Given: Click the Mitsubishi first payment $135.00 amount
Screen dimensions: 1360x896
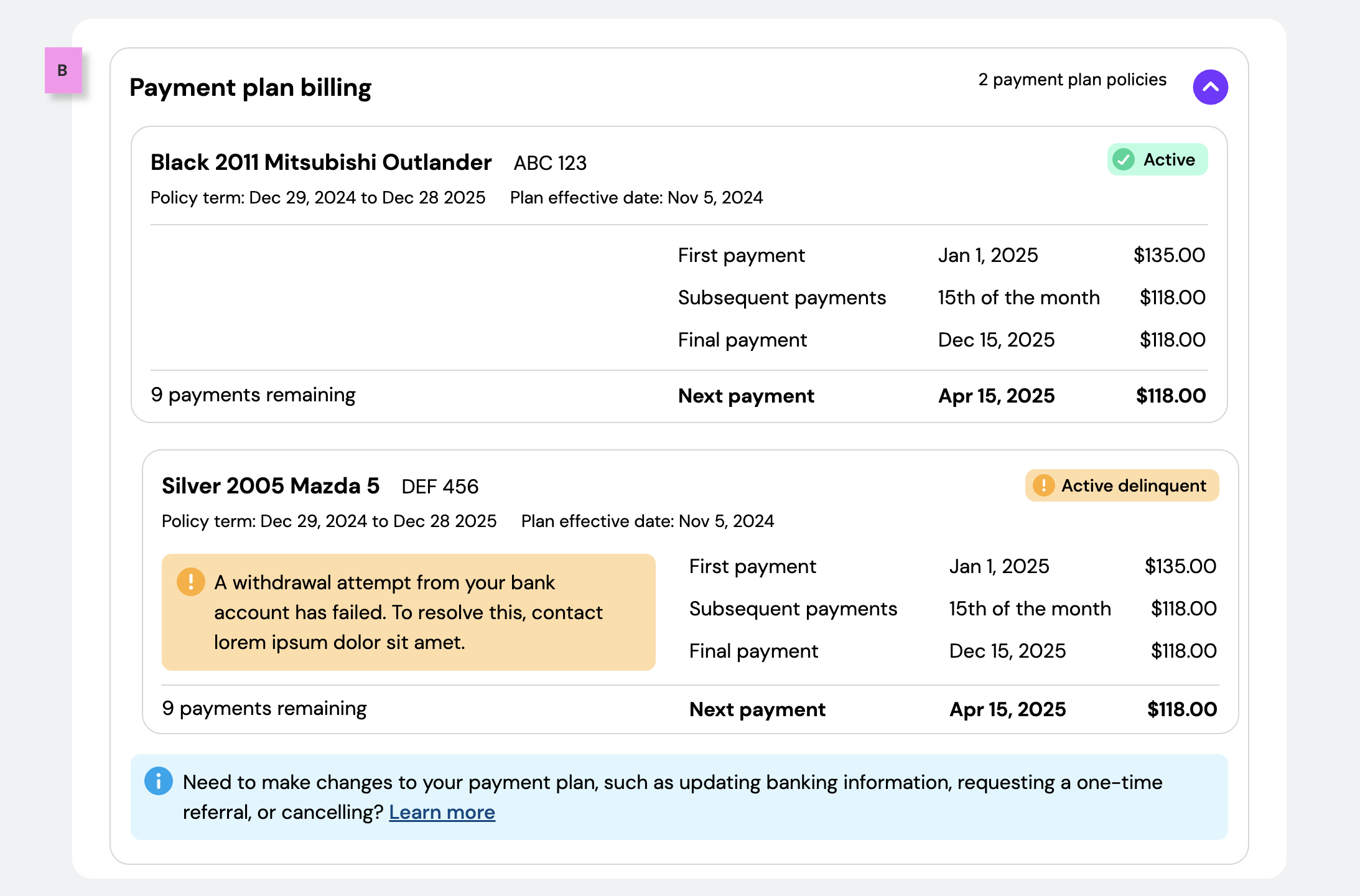Looking at the screenshot, I should (1169, 255).
